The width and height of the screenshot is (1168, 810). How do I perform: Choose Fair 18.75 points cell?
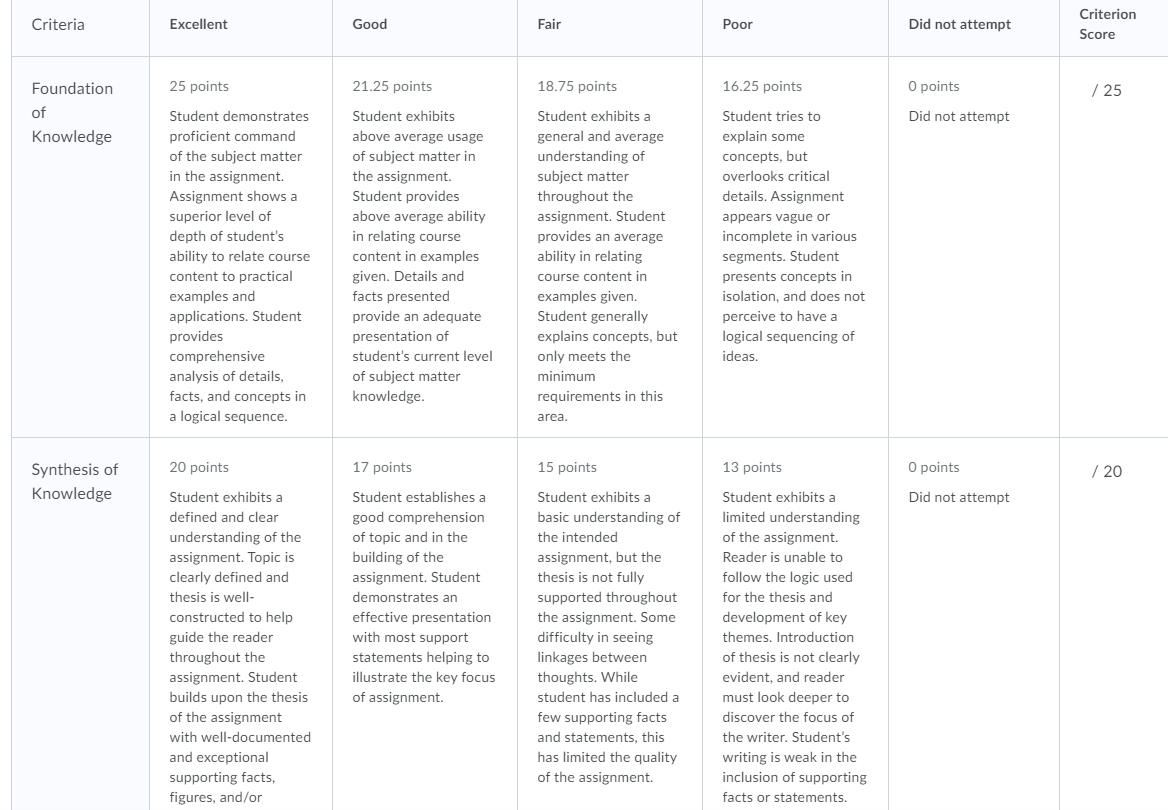609,247
